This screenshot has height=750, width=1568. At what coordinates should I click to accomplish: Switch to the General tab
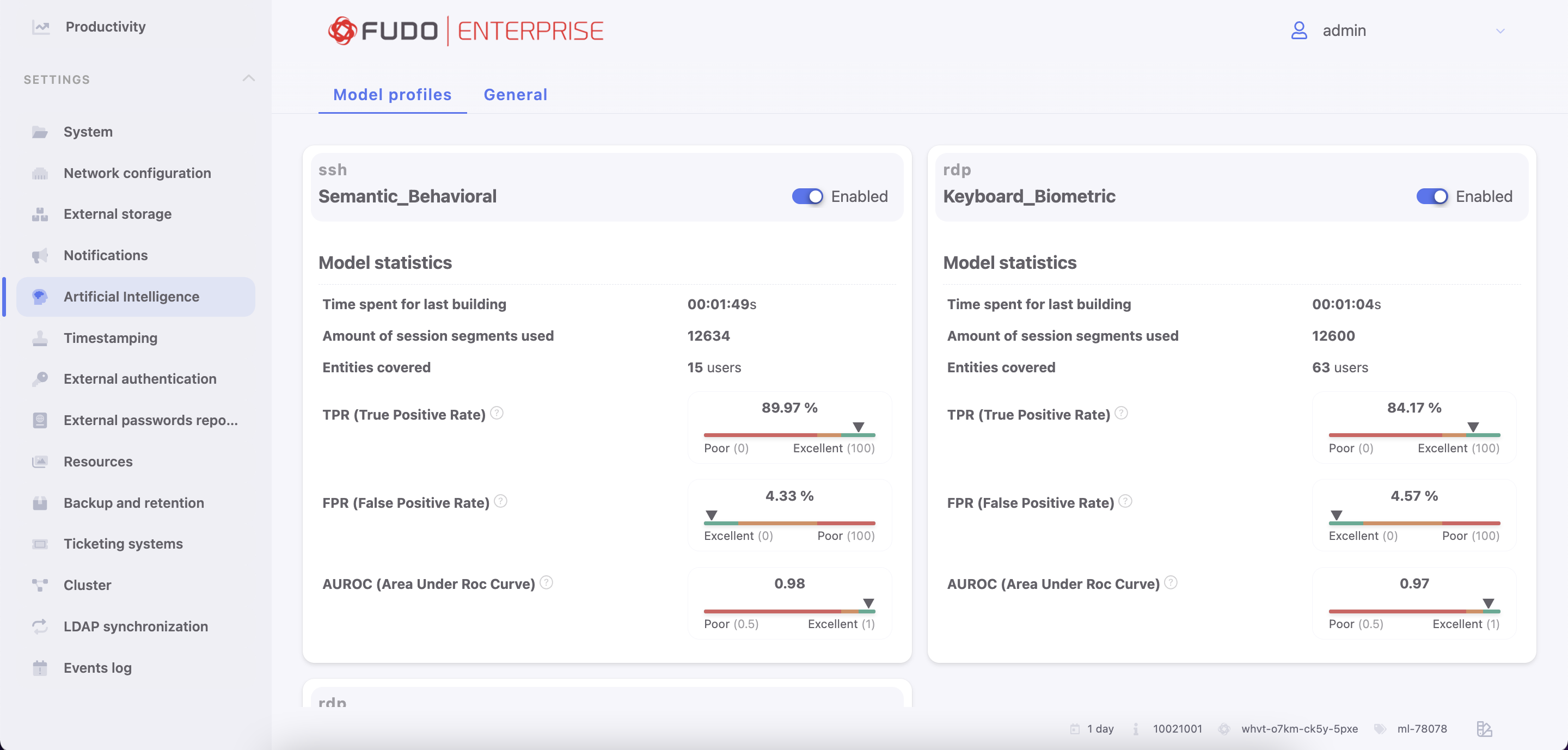515,95
